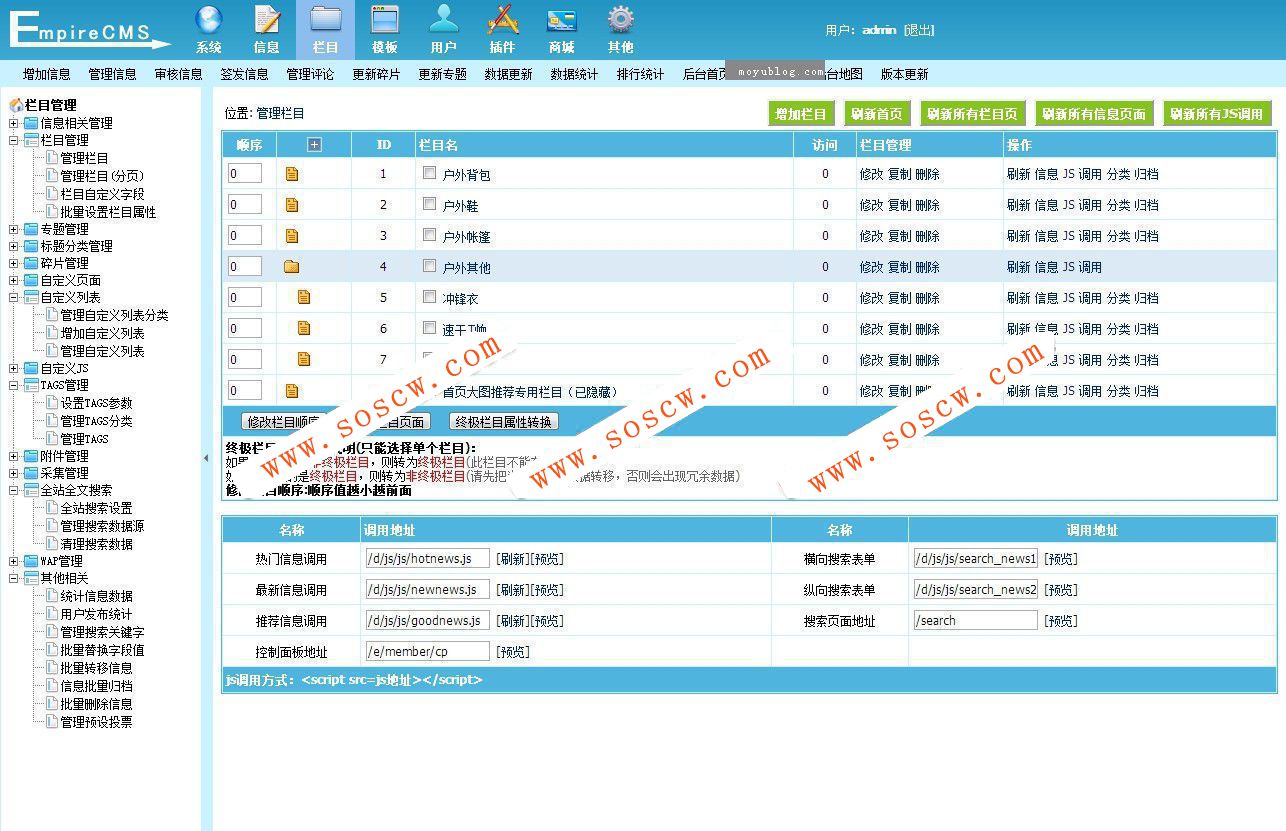Open the 用户 section icon in the top bar
The height and width of the screenshot is (831, 1286).
click(443, 20)
